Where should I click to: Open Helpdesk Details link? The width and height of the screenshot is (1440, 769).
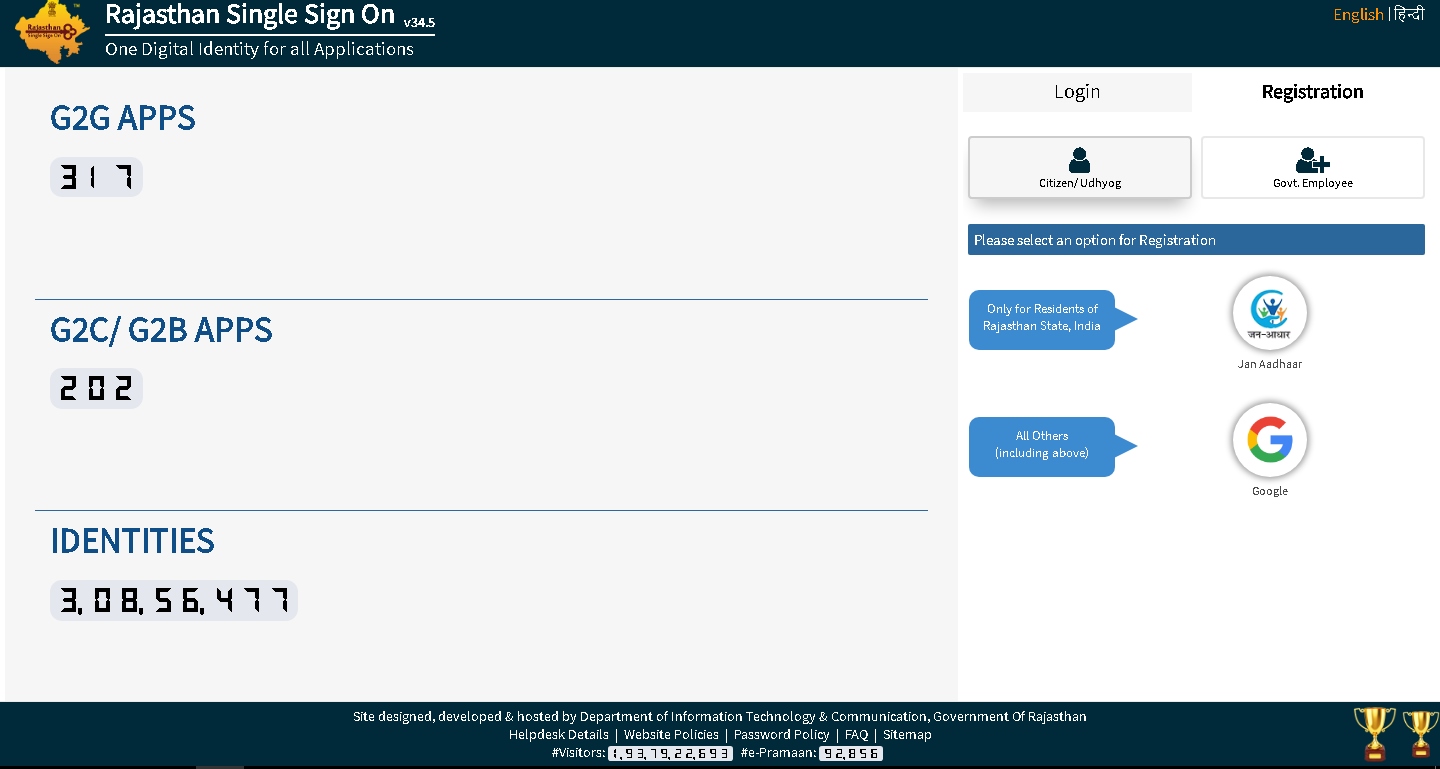click(x=558, y=734)
